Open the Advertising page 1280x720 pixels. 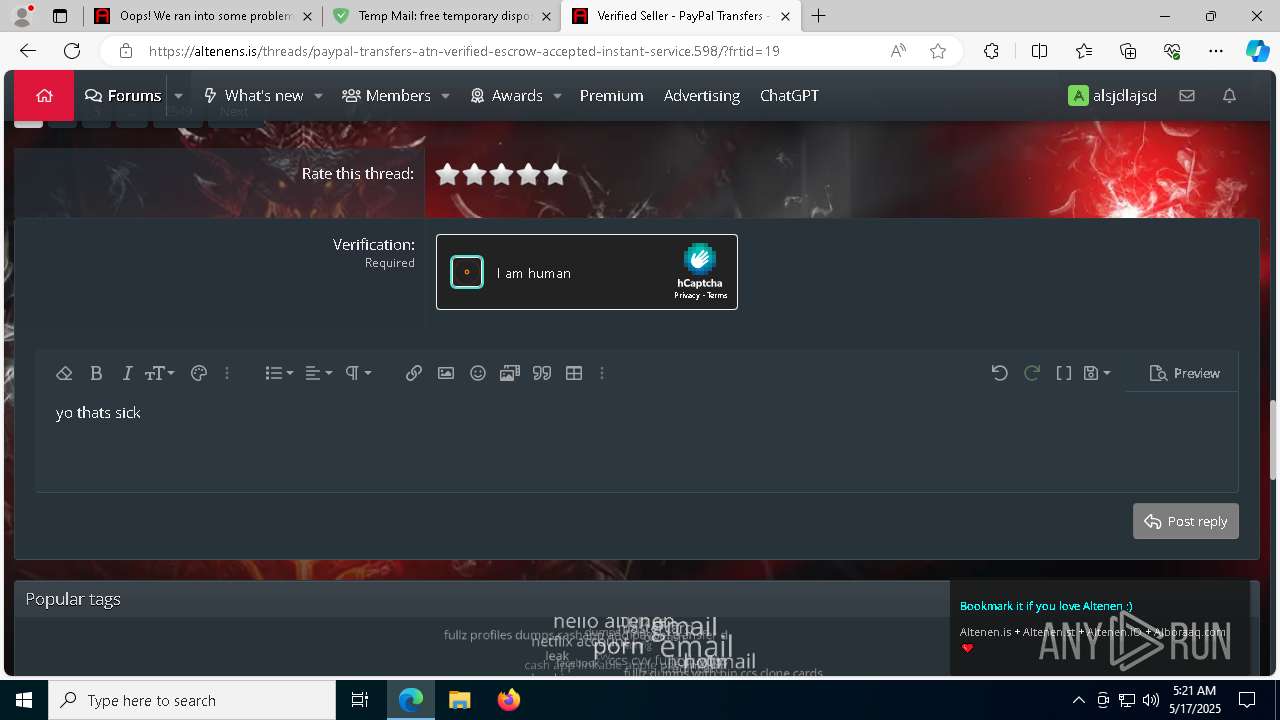pyautogui.click(x=702, y=95)
